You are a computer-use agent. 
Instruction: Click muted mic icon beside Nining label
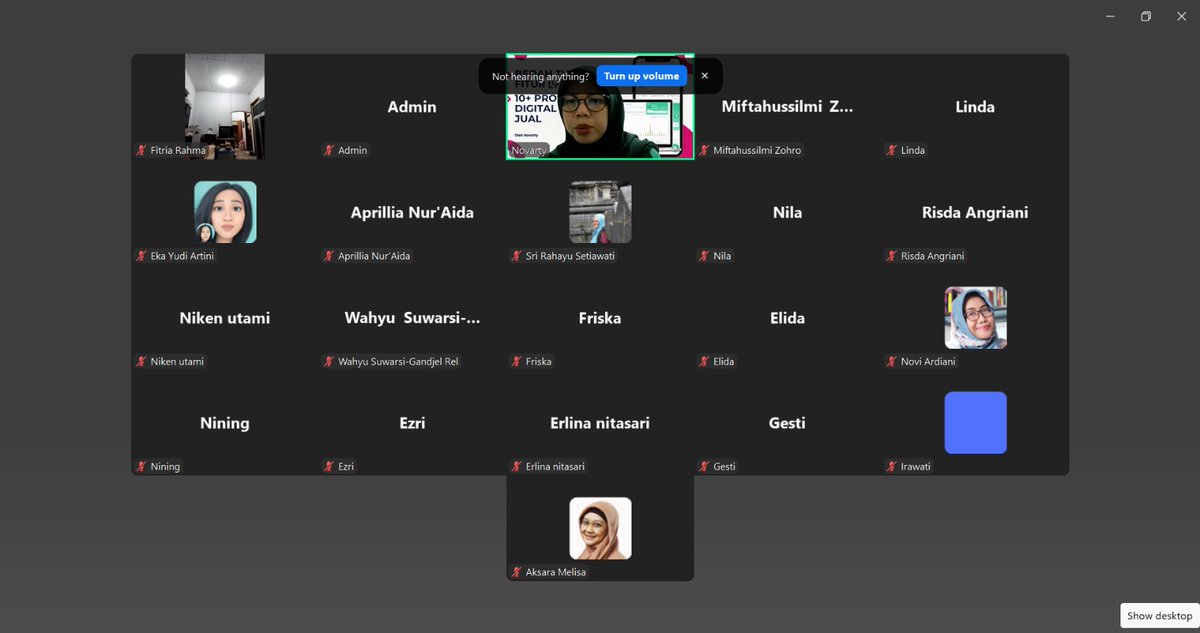[141, 466]
